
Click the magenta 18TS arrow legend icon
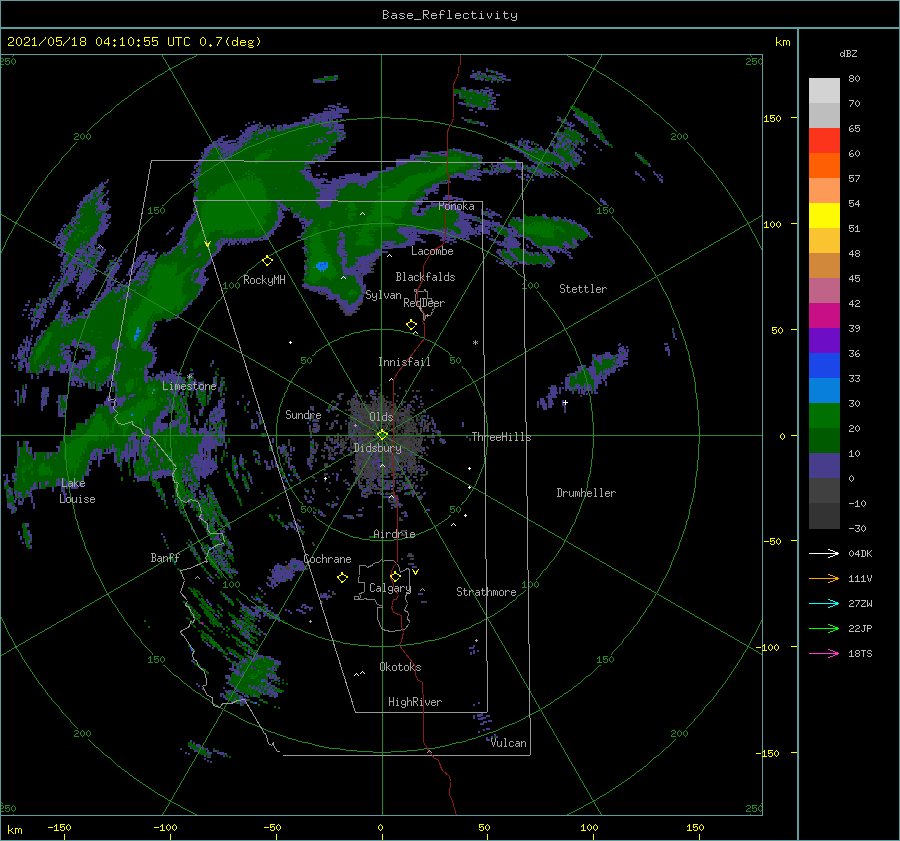tap(824, 653)
